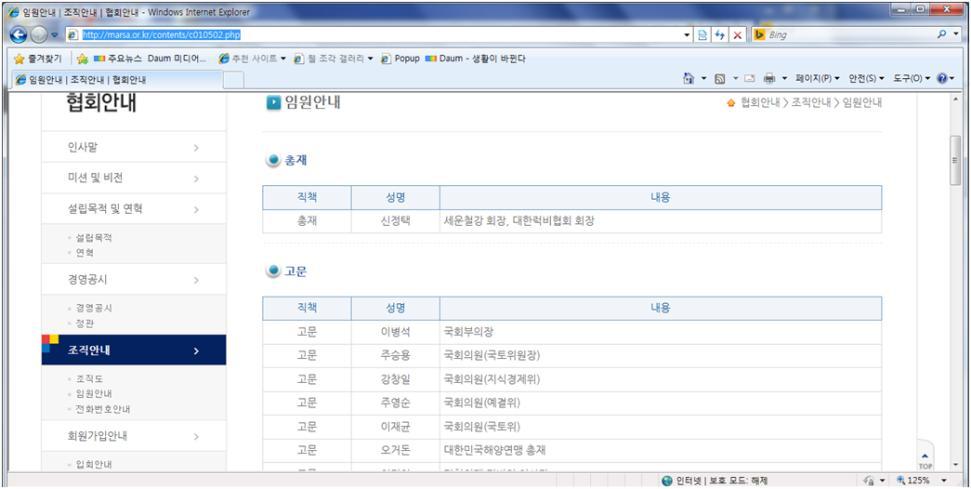Click the scrollbar down arrow
Screen dimensions: 971x489
[956, 464]
